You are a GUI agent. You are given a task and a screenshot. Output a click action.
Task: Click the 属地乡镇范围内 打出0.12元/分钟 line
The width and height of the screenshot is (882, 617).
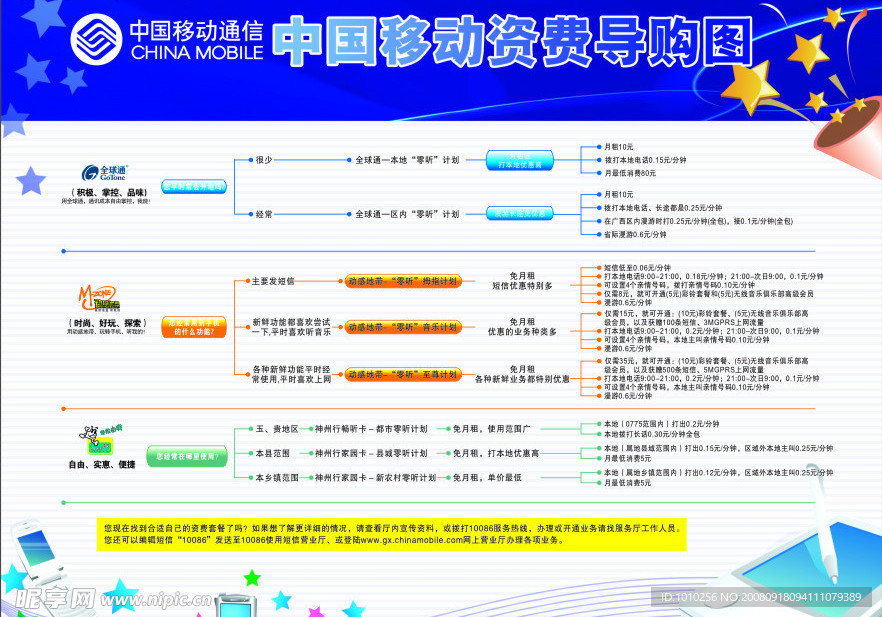pos(718,473)
